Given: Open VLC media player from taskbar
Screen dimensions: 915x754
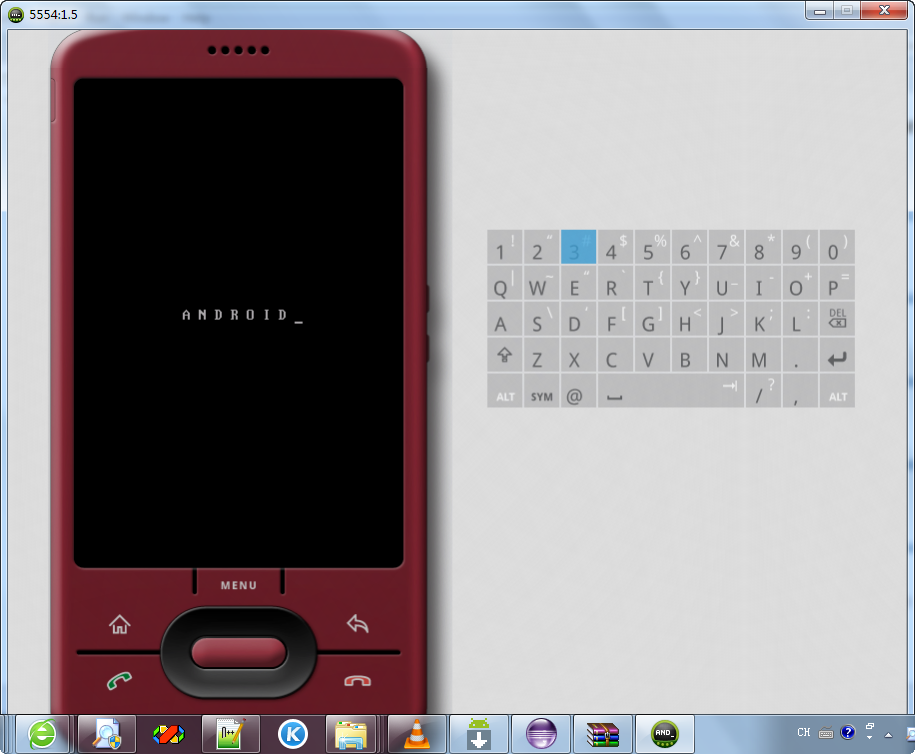Looking at the screenshot, I should coord(417,734).
